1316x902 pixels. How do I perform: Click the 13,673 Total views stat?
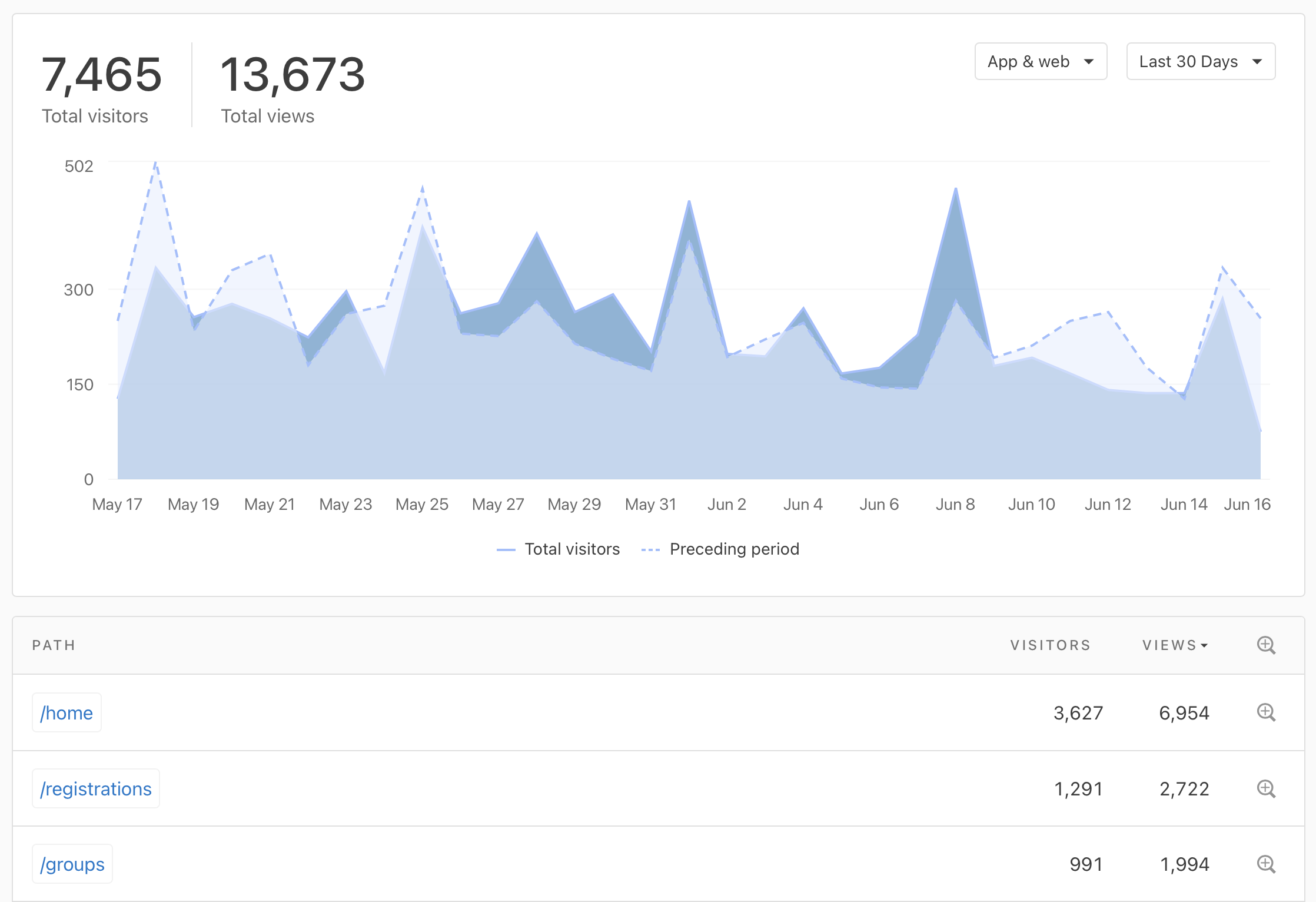293,75
